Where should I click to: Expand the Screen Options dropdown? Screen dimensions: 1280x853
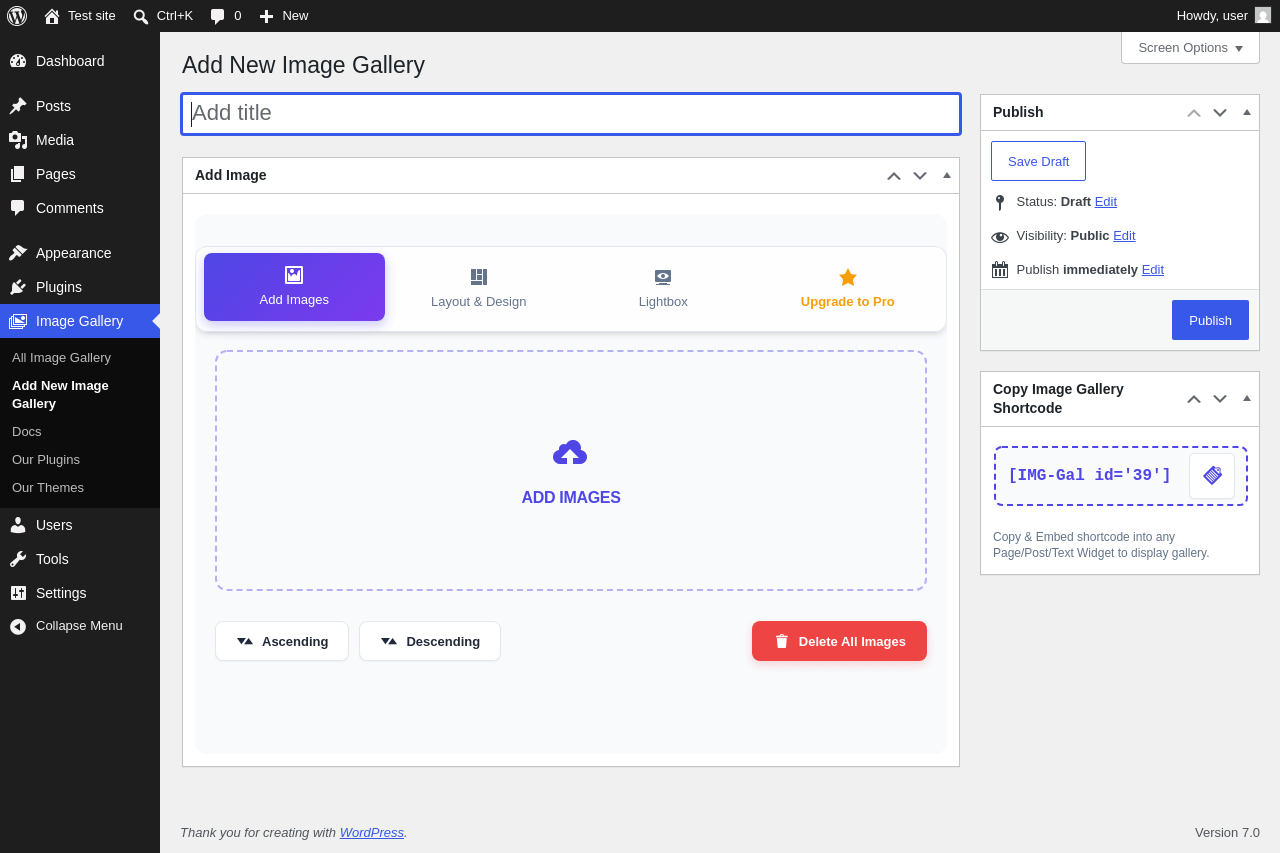[1190, 48]
